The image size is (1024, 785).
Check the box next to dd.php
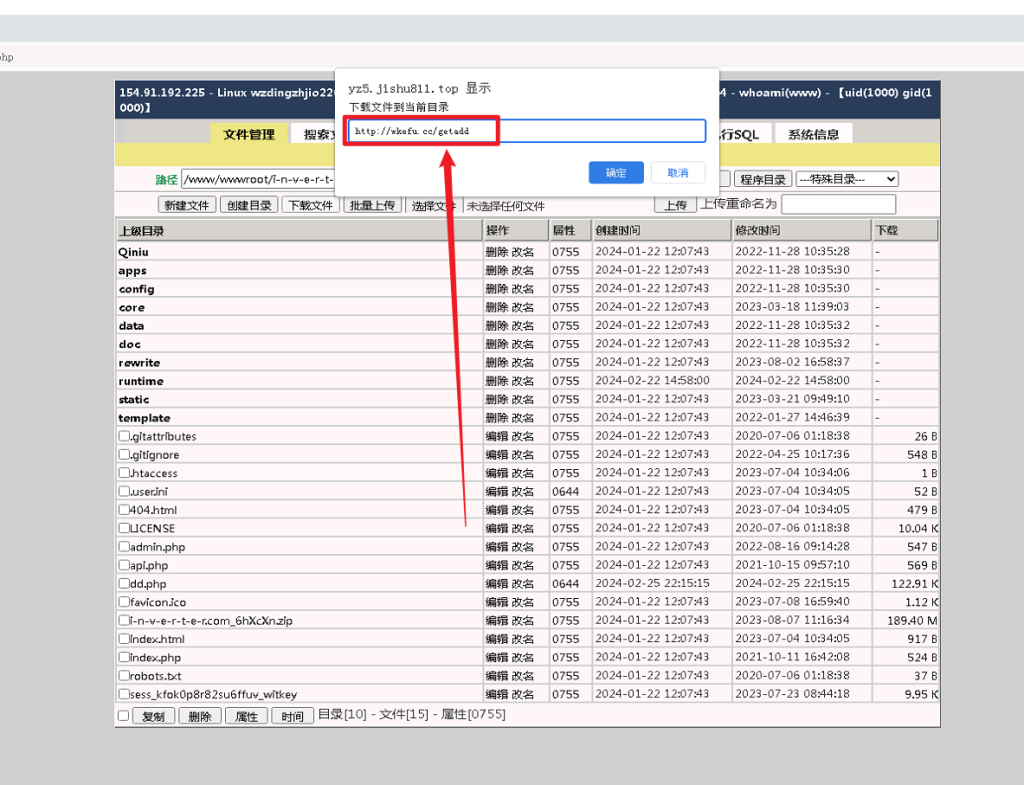coord(124,583)
